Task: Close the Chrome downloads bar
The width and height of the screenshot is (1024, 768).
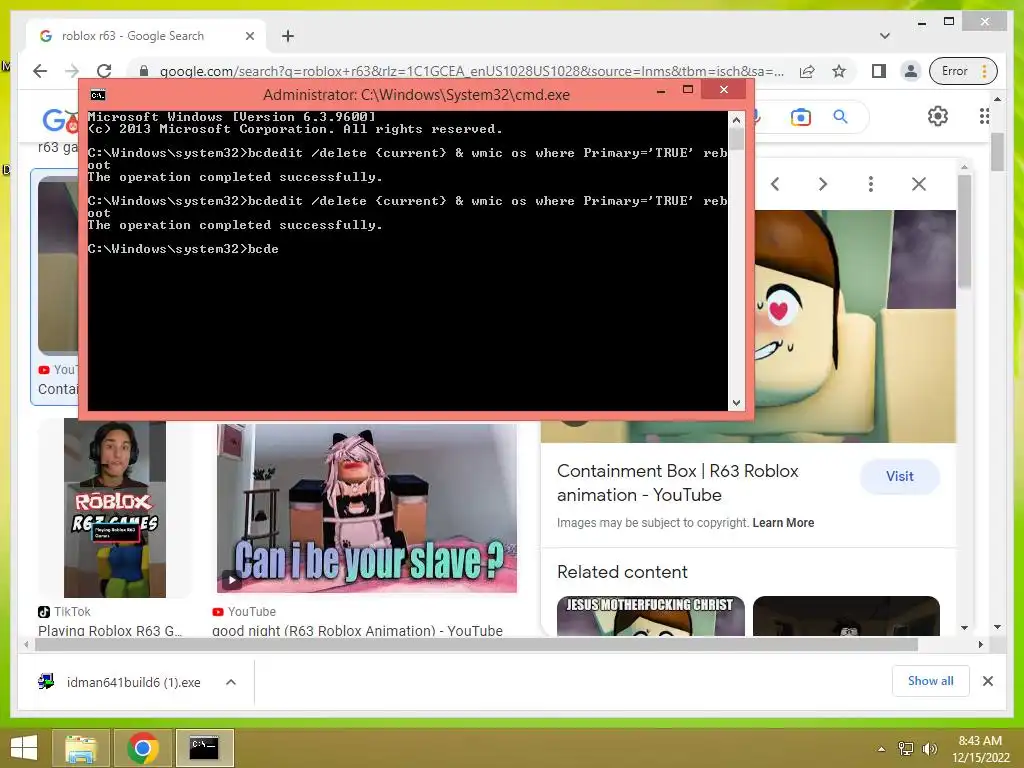Action: pyautogui.click(x=987, y=681)
